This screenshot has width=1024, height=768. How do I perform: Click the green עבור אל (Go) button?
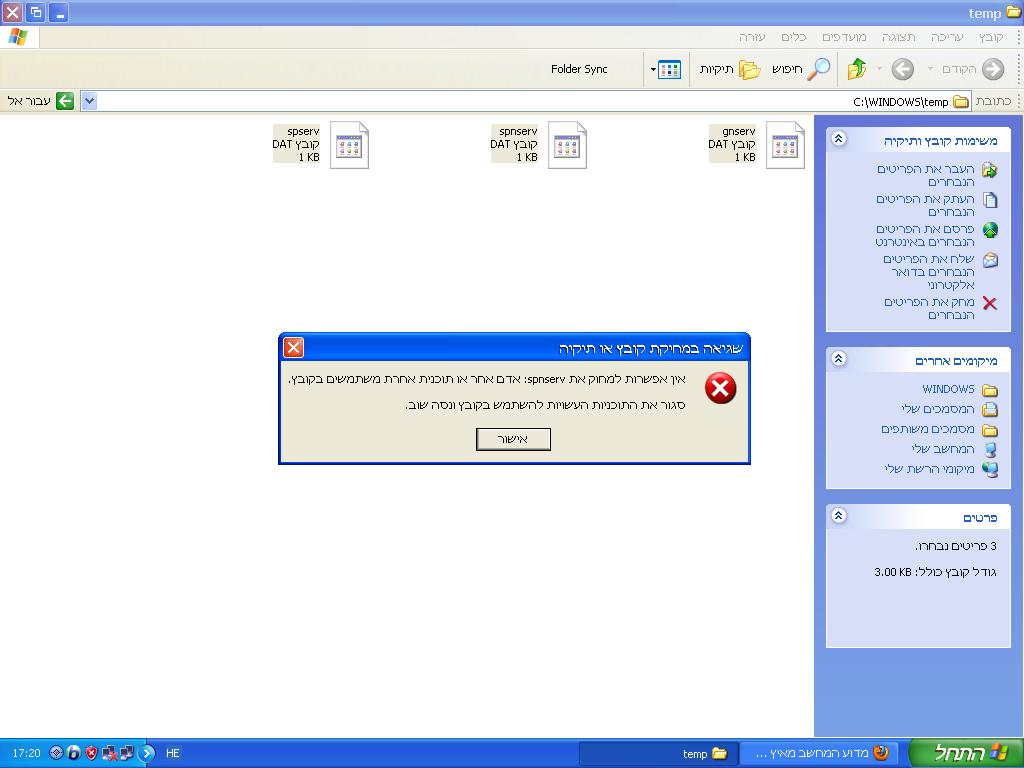pyautogui.click(x=65, y=101)
